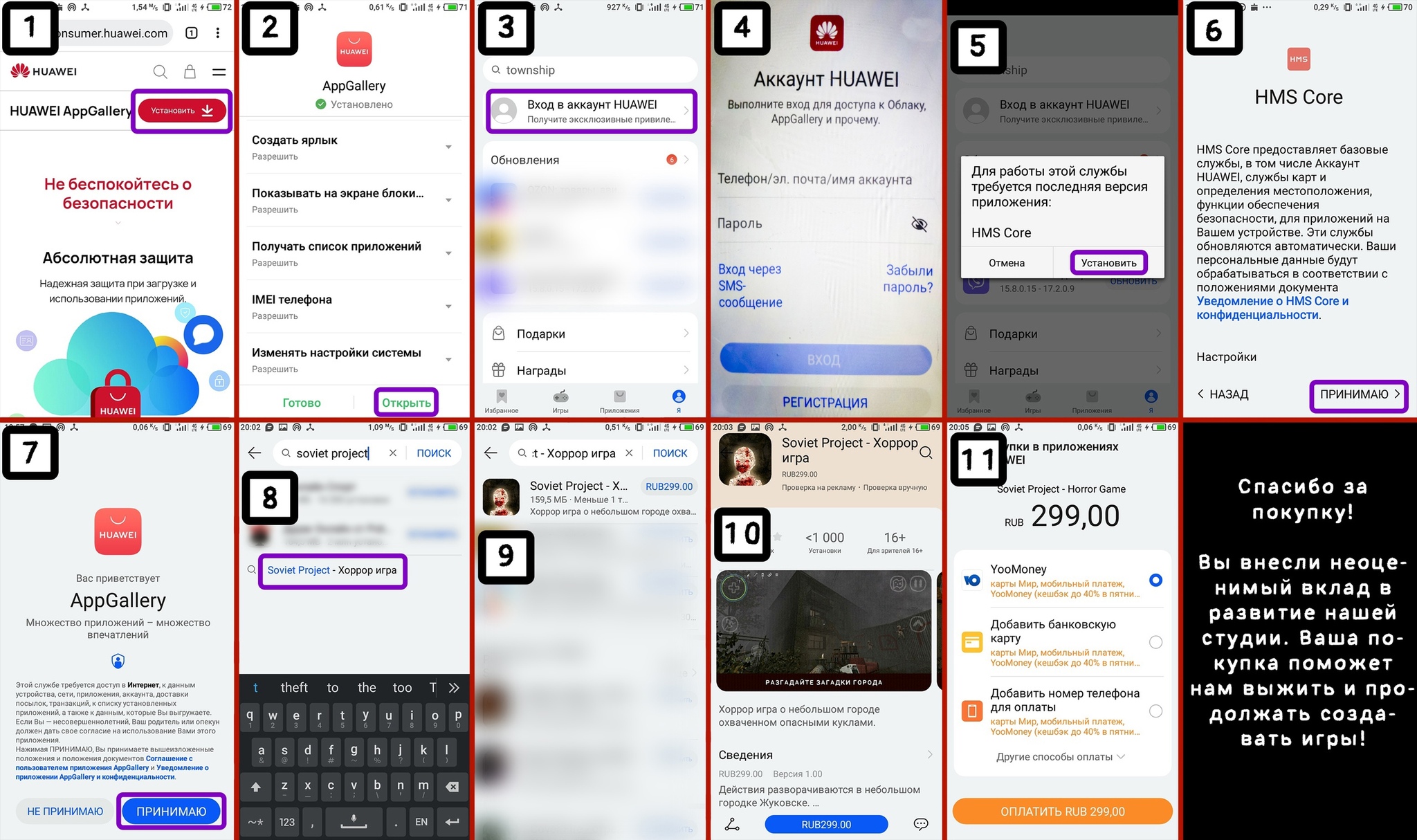Open AppGallery app from menu

click(x=404, y=401)
